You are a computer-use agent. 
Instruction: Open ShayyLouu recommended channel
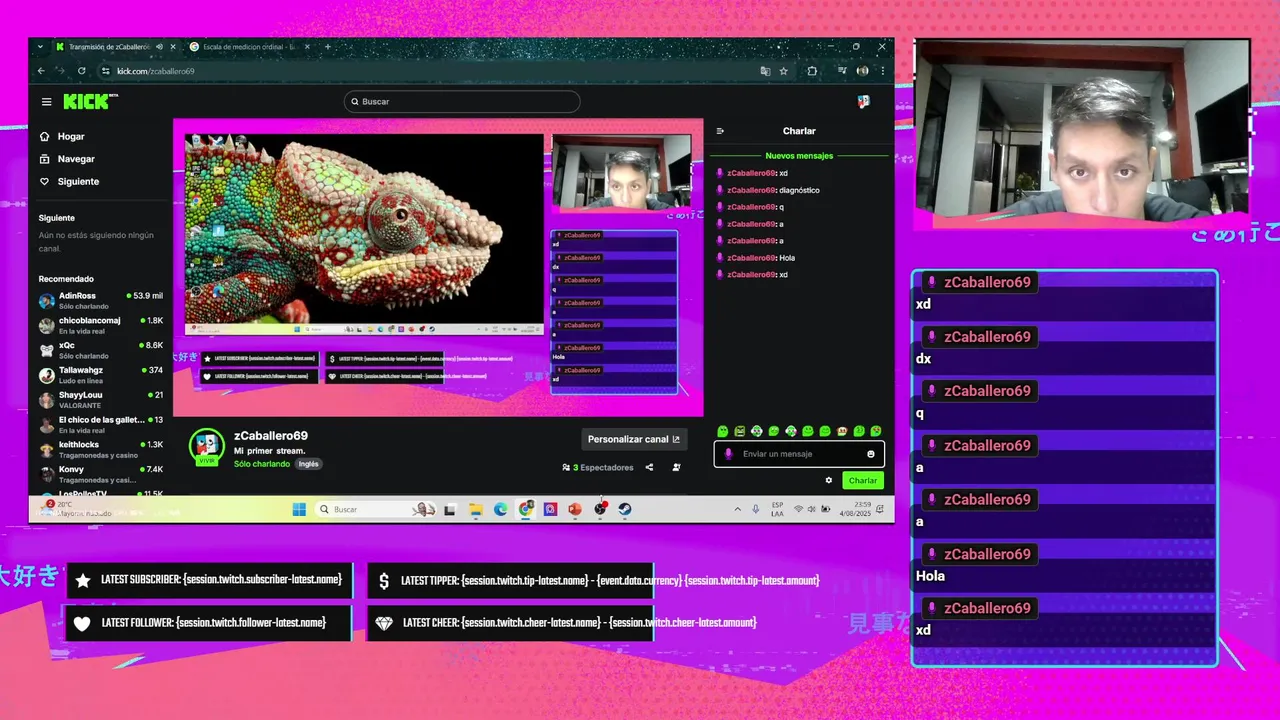(100, 399)
